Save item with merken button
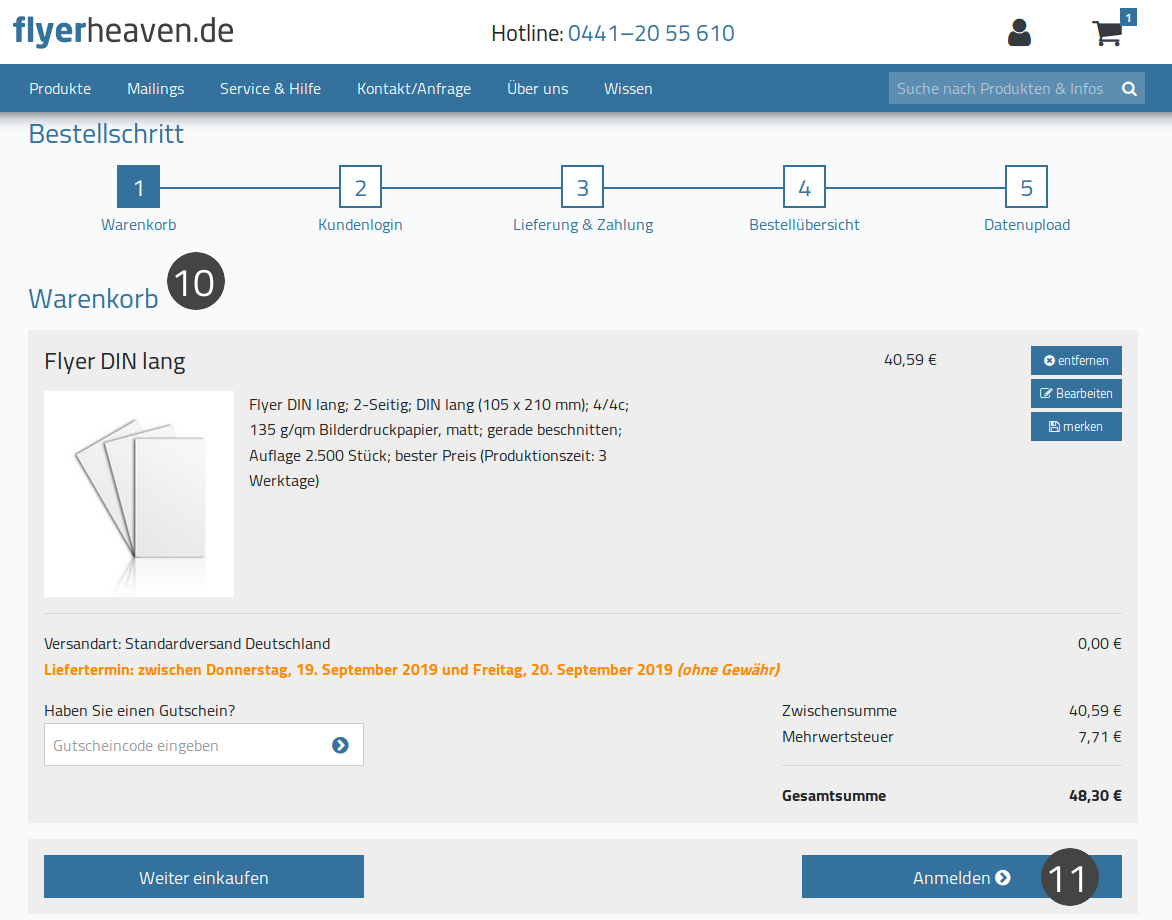Viewport: 1172px width, 920px height. pos(1076,426)
